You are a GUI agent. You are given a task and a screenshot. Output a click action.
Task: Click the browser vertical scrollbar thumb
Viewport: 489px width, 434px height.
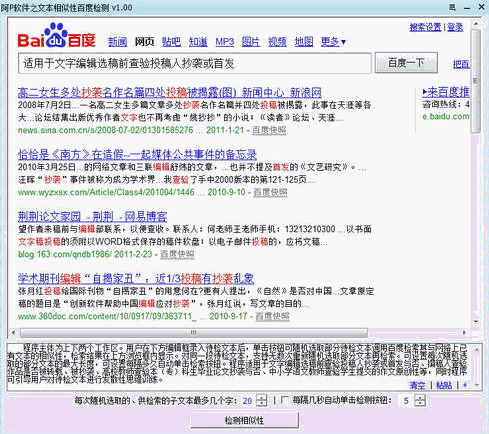476,81
